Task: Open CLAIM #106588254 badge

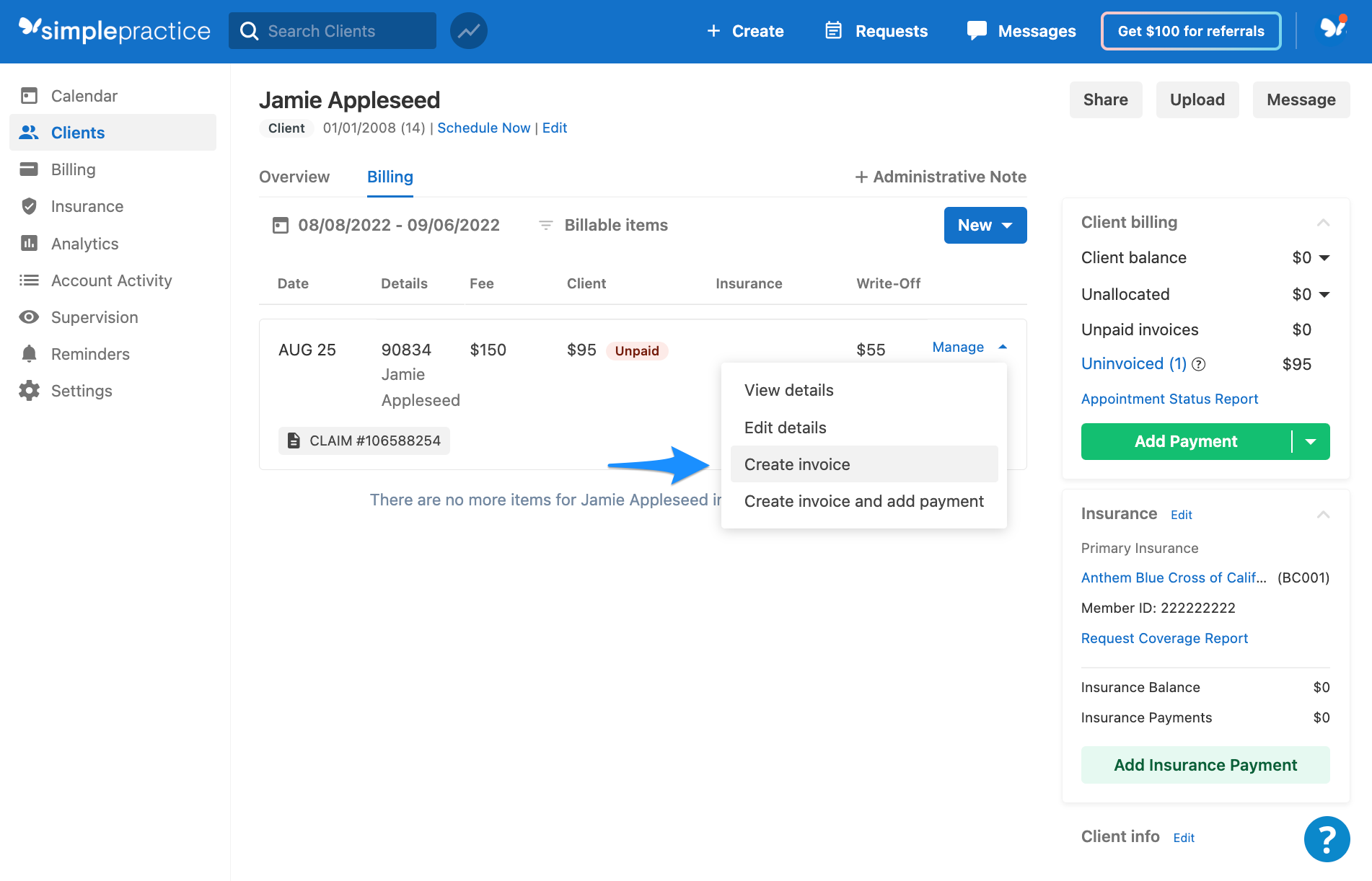Action: click(x=364, y=440)
